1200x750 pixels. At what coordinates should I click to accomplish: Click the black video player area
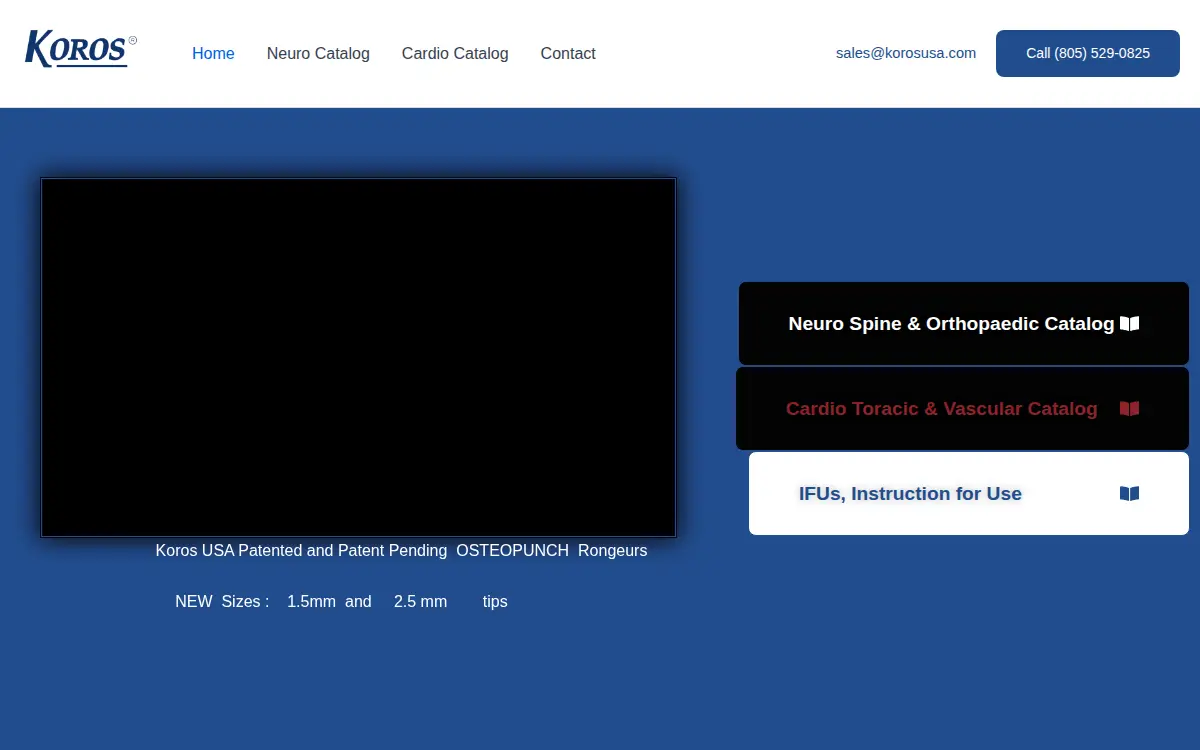pos(358,358)
